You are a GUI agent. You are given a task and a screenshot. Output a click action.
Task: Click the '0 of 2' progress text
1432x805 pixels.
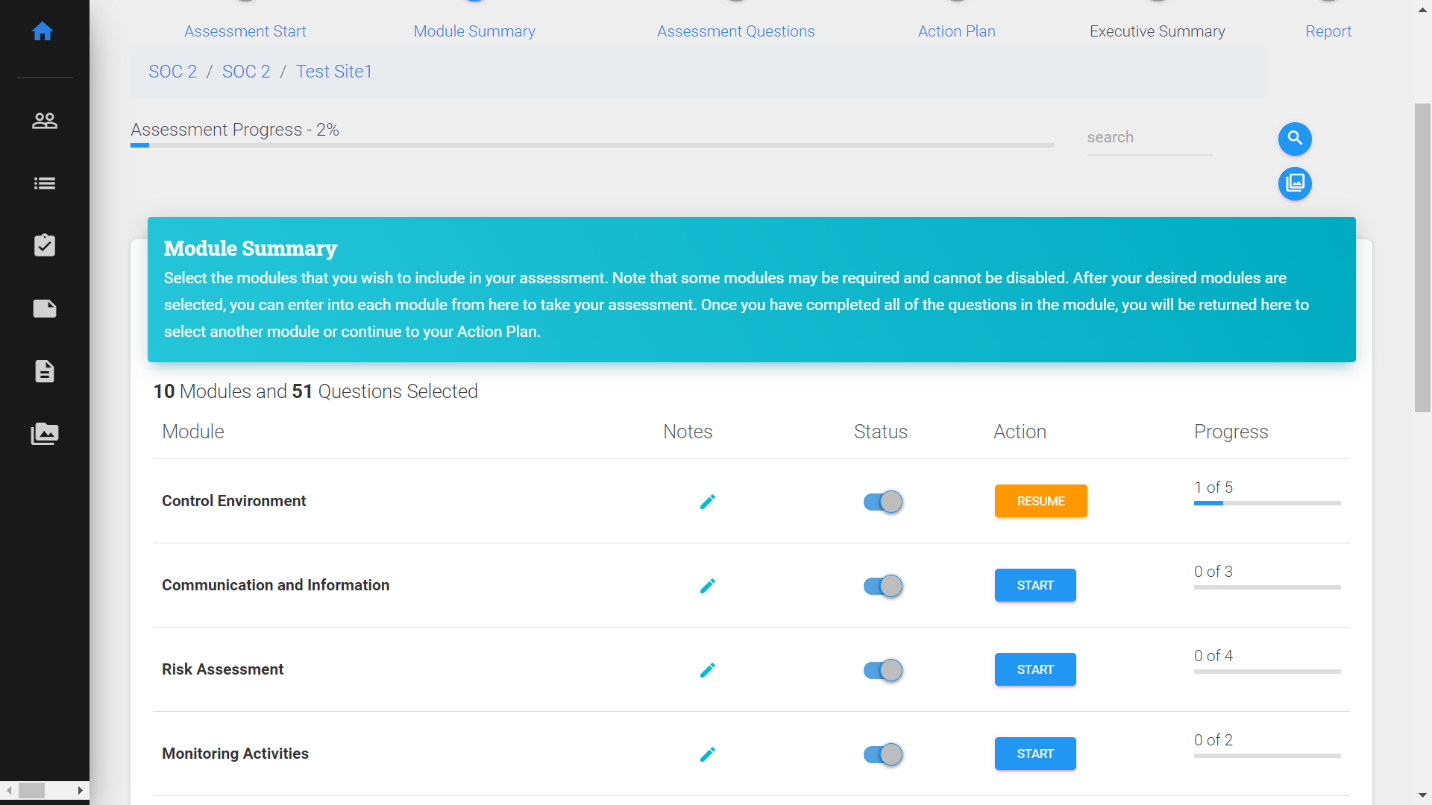(1213, 739)
